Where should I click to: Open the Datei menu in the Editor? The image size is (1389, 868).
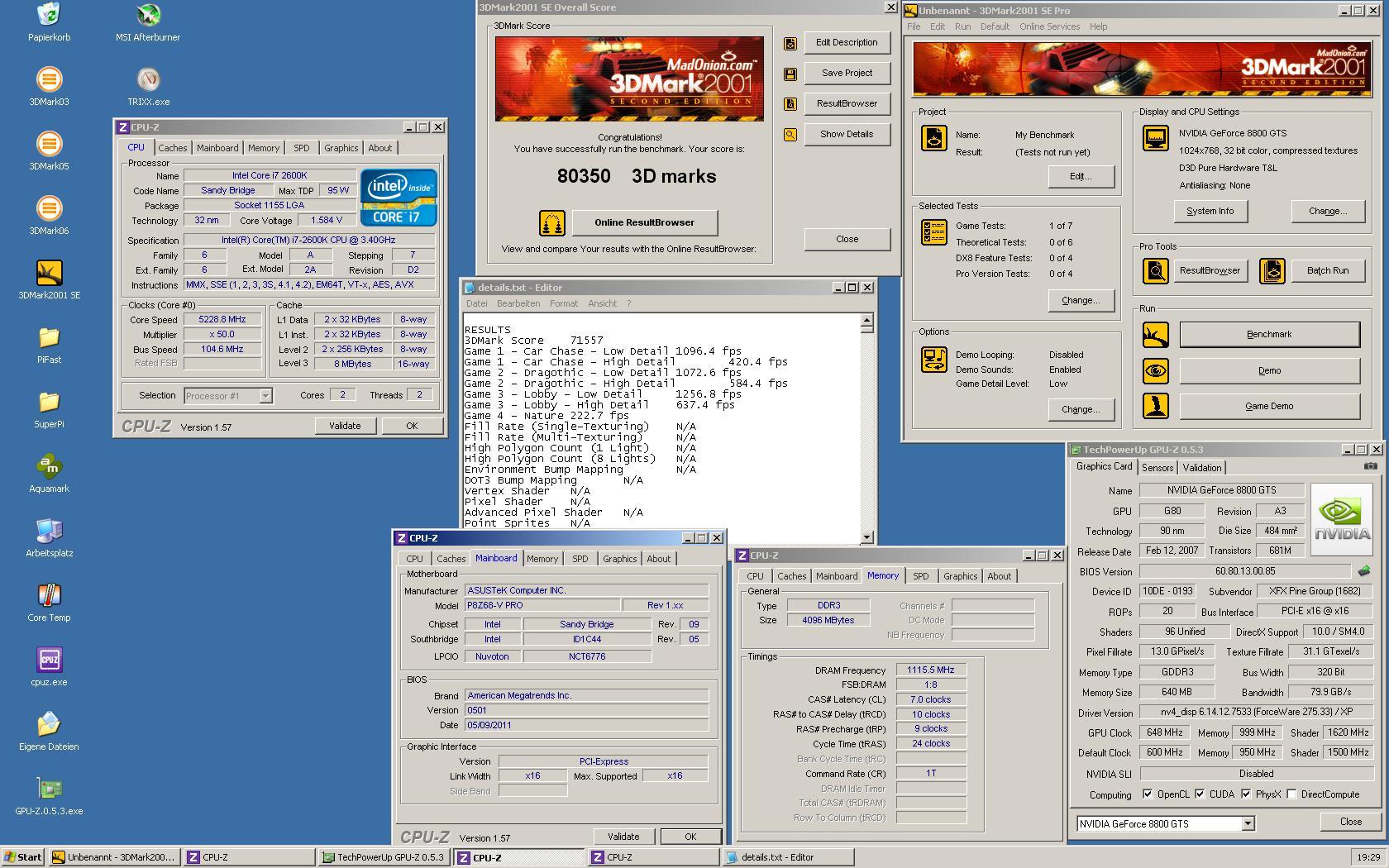(477, 303)
